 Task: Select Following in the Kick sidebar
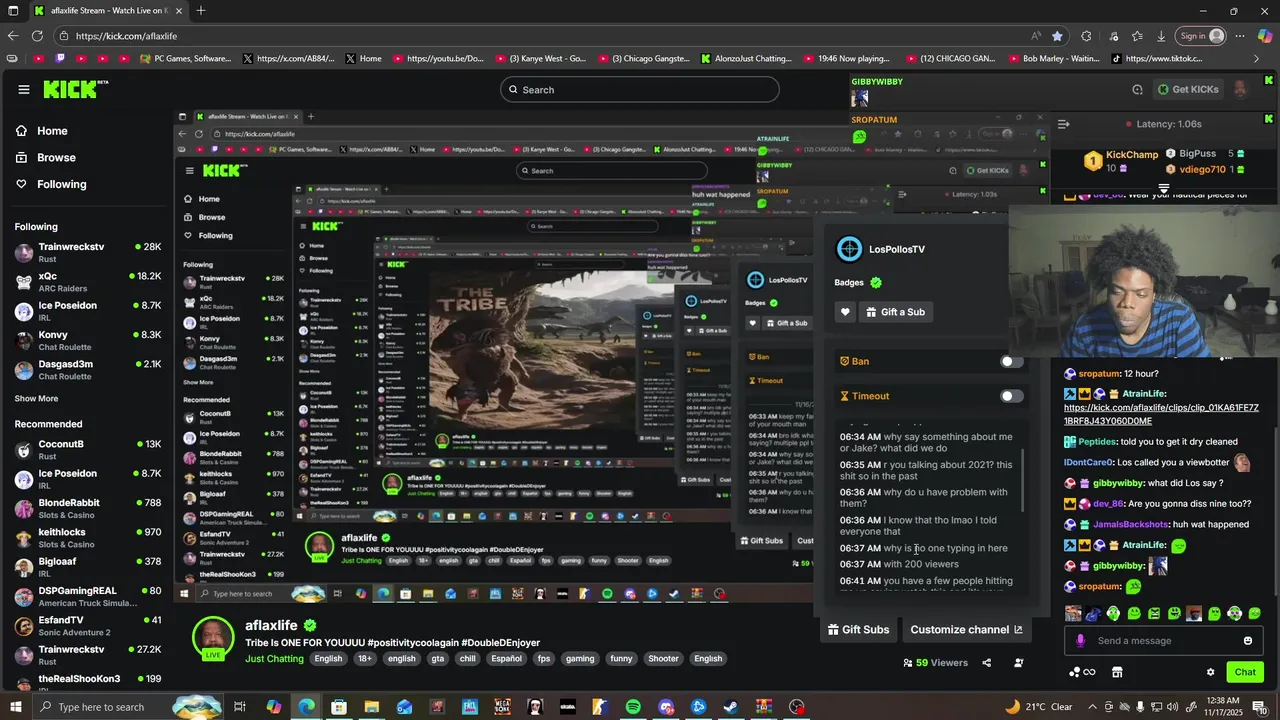click(61, 184)
